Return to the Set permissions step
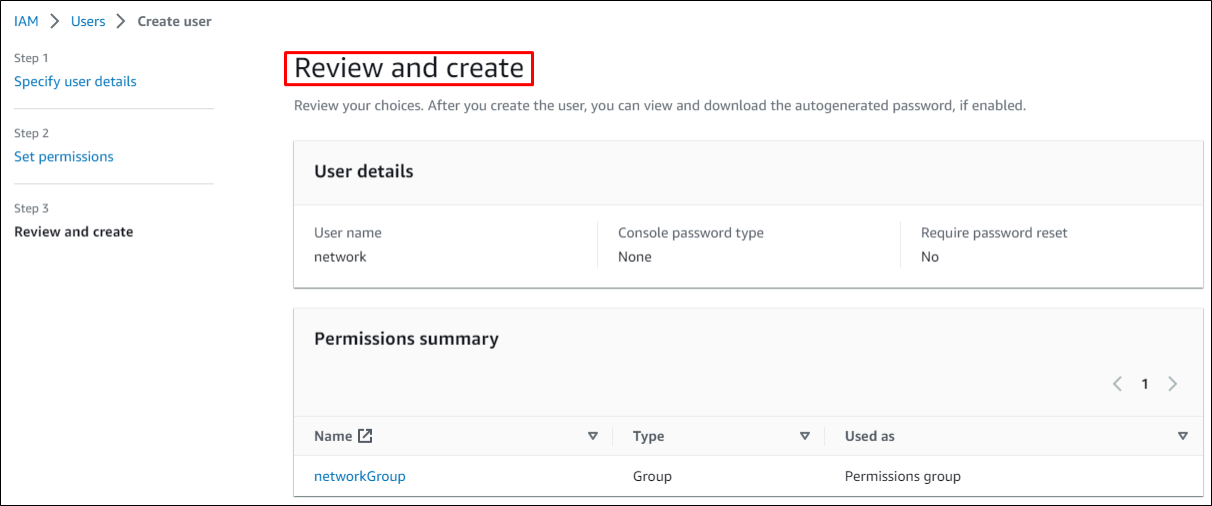The image size is (1212, 506). [x=64, y=156]
